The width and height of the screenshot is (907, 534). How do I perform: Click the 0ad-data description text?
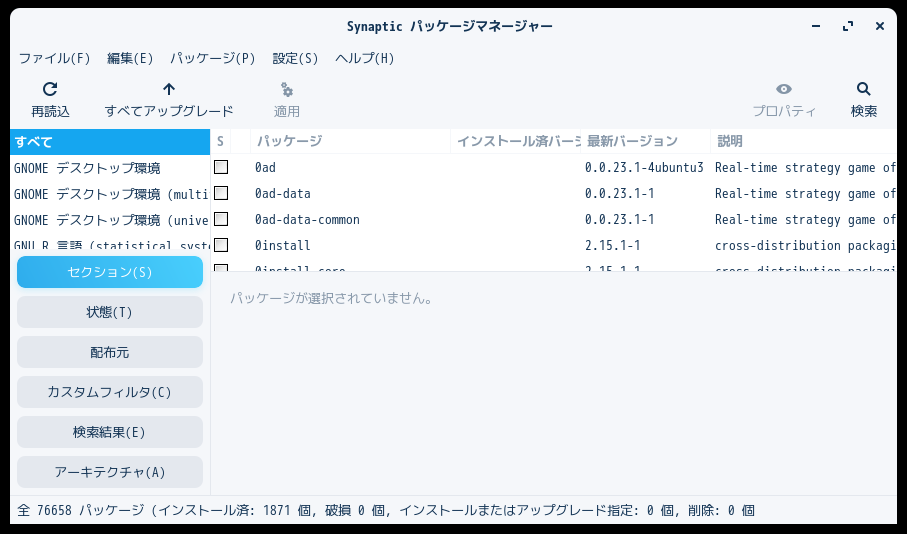pyautogui.click(x=805, y=194)
